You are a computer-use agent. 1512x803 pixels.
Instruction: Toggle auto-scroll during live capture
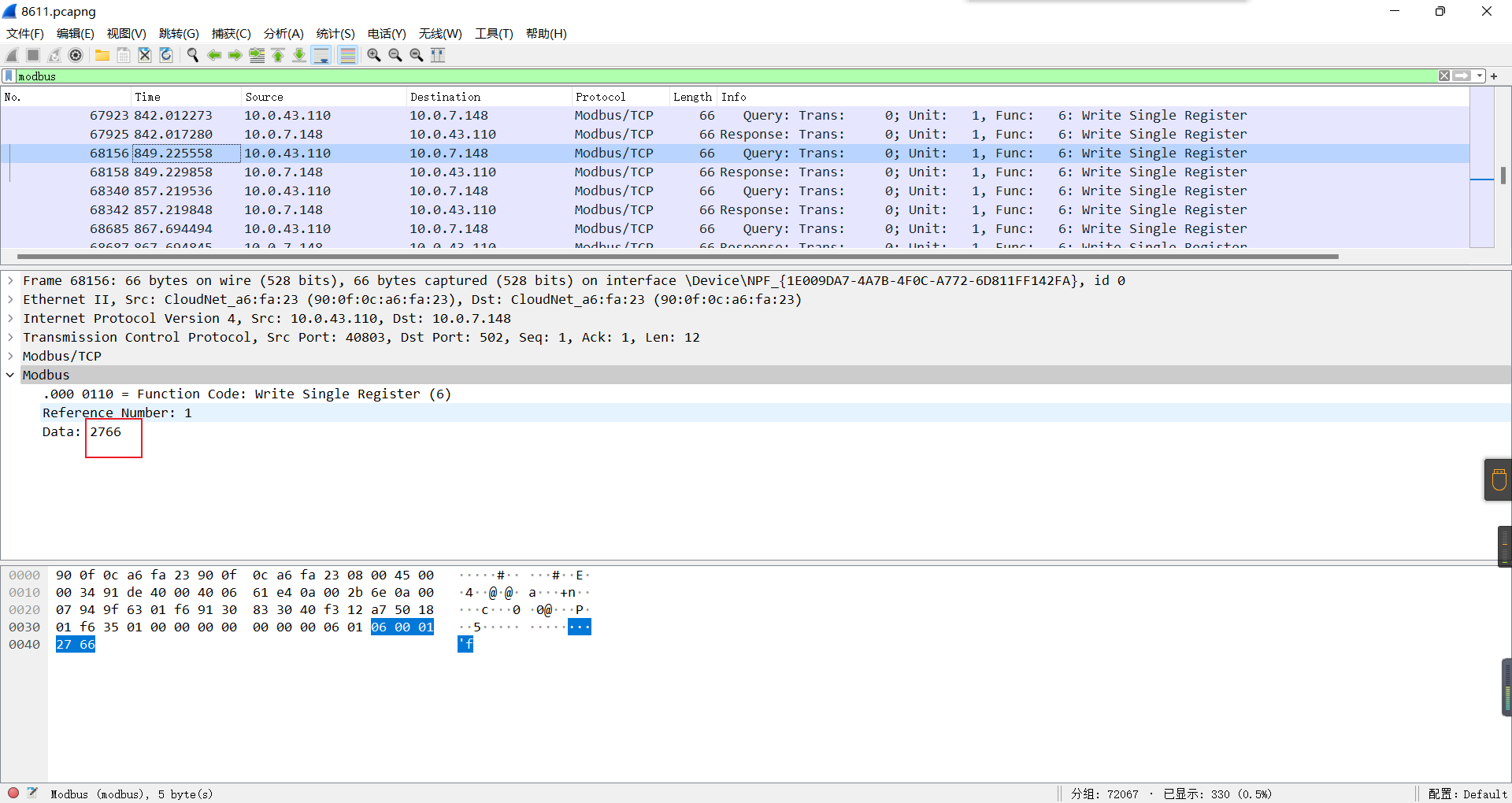click(321, 55)
